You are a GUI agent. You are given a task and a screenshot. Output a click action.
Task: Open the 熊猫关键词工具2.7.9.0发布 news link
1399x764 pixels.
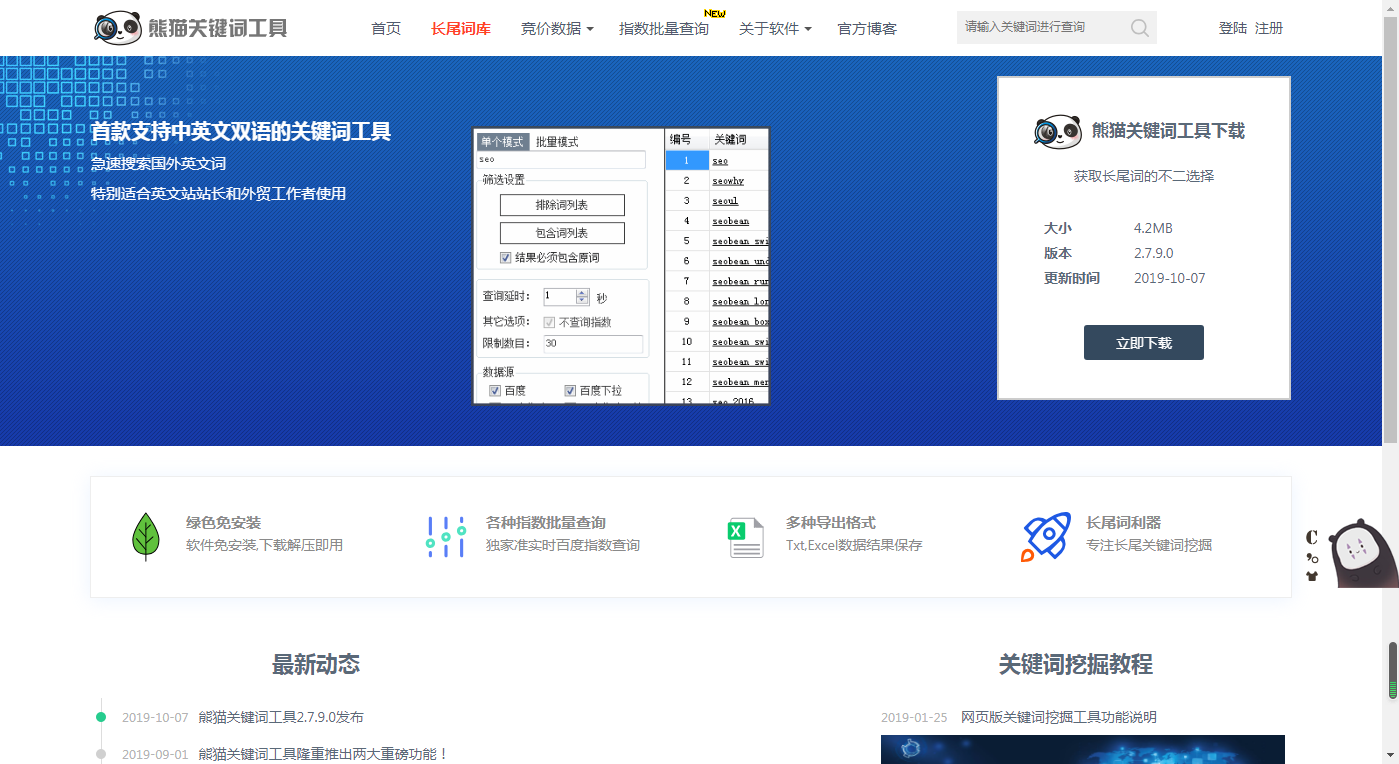(x=281, y=717)
